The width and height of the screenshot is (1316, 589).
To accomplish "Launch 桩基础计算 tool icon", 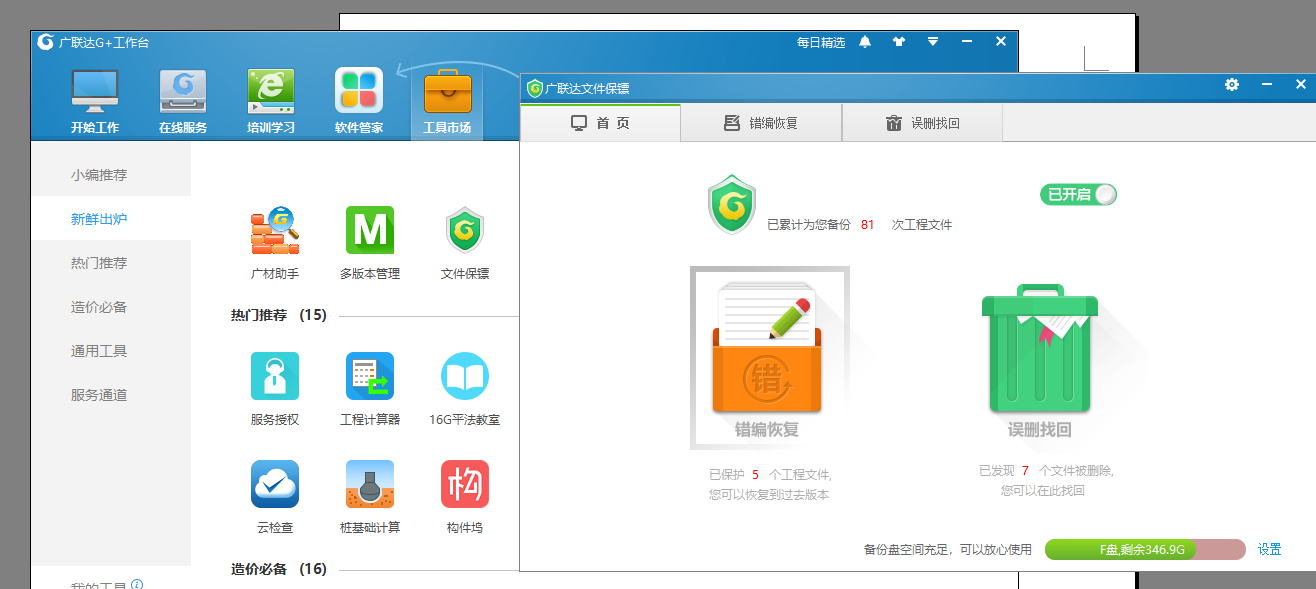I will pos(370,484).
